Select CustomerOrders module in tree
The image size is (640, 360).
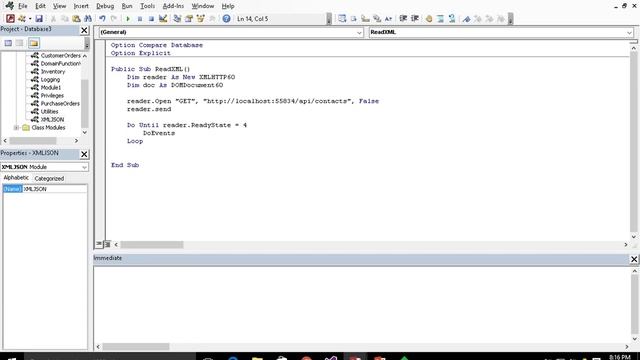60,56
